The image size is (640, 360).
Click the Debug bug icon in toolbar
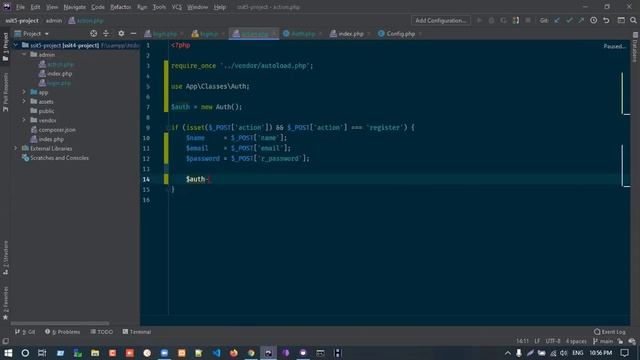coord(491,20)
